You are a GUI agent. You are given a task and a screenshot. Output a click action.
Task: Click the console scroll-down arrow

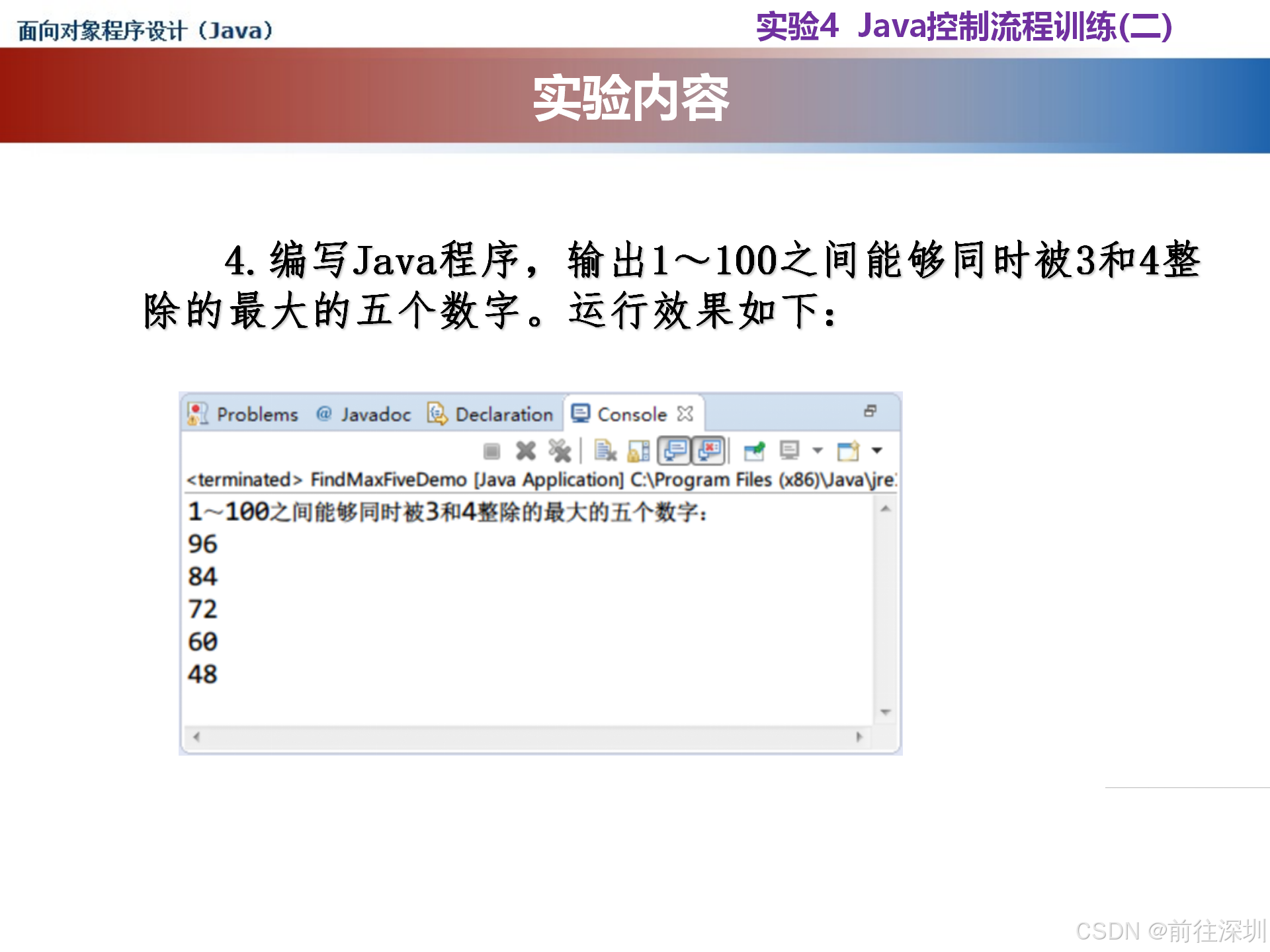(885, 712)
